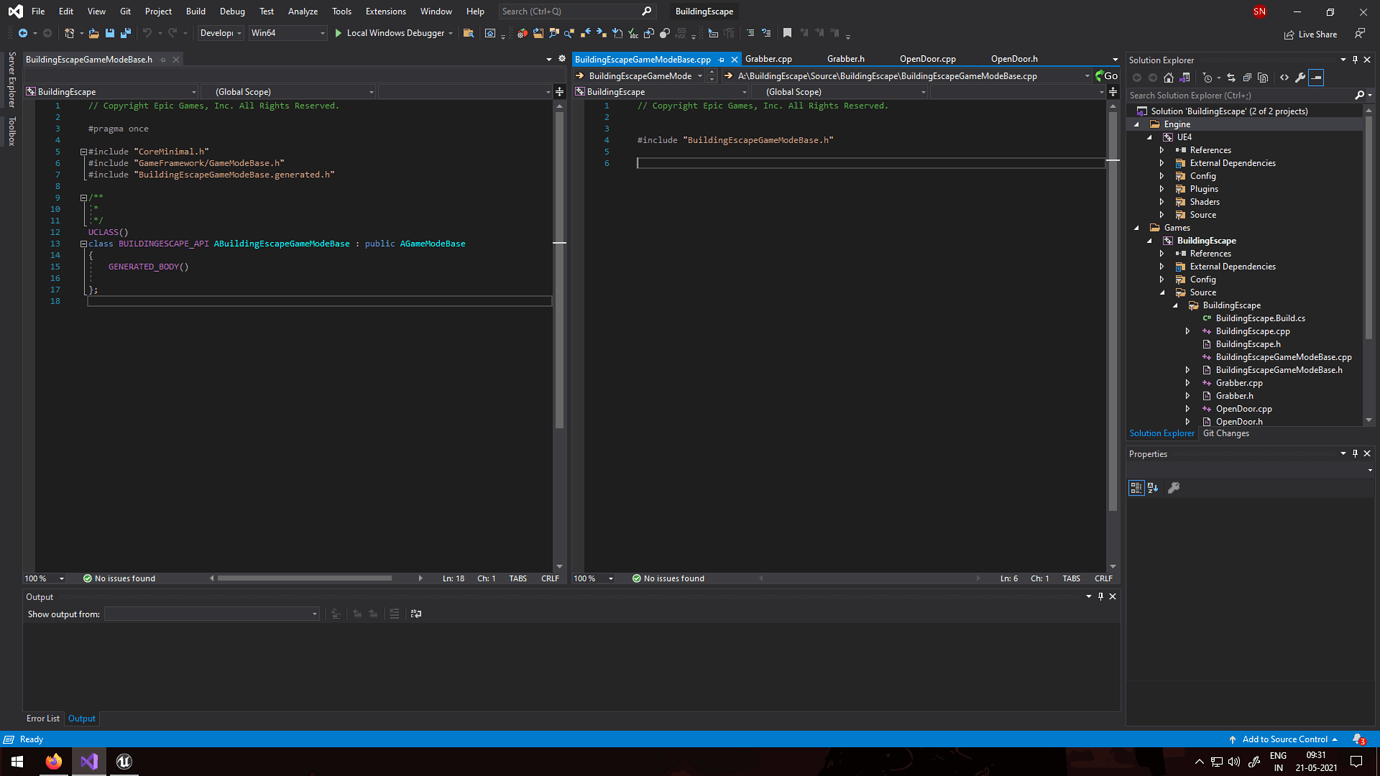Screen dimensions: 1380x776
Task: Switch to the Grabber.cpp tab
Action: point(770,58)
